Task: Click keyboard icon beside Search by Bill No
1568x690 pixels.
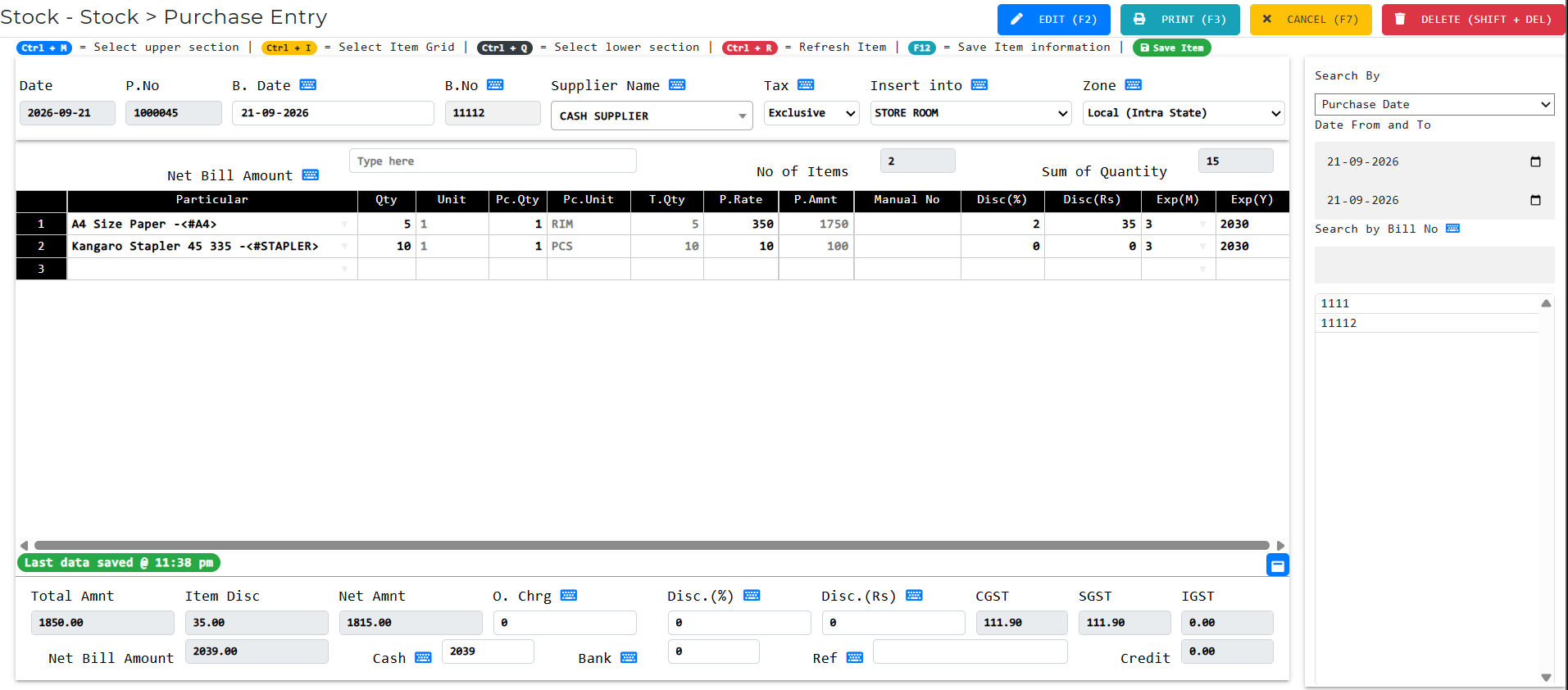Action: (x=1453, y=229)
